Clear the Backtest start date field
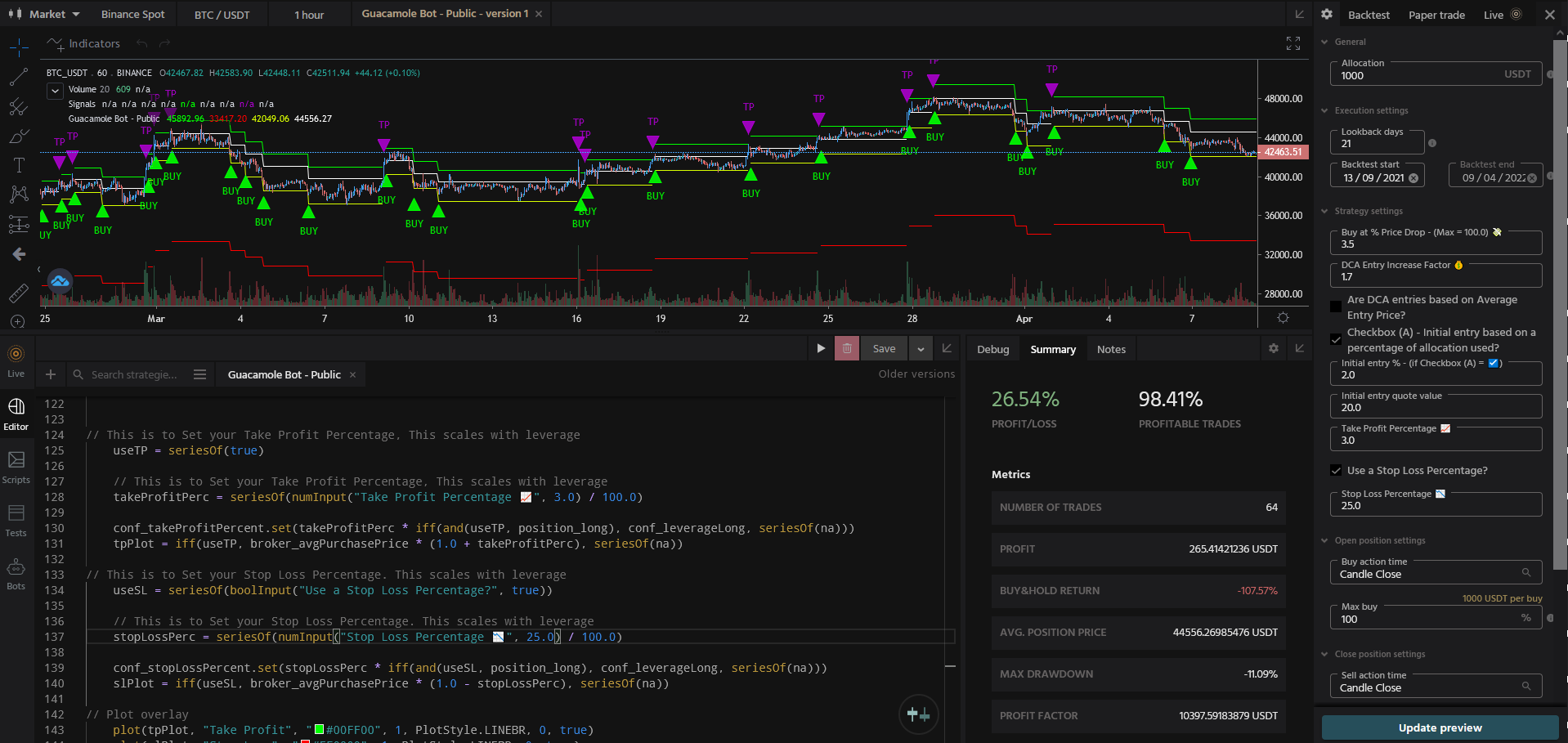1568x743 pixels. (1415, 177)
